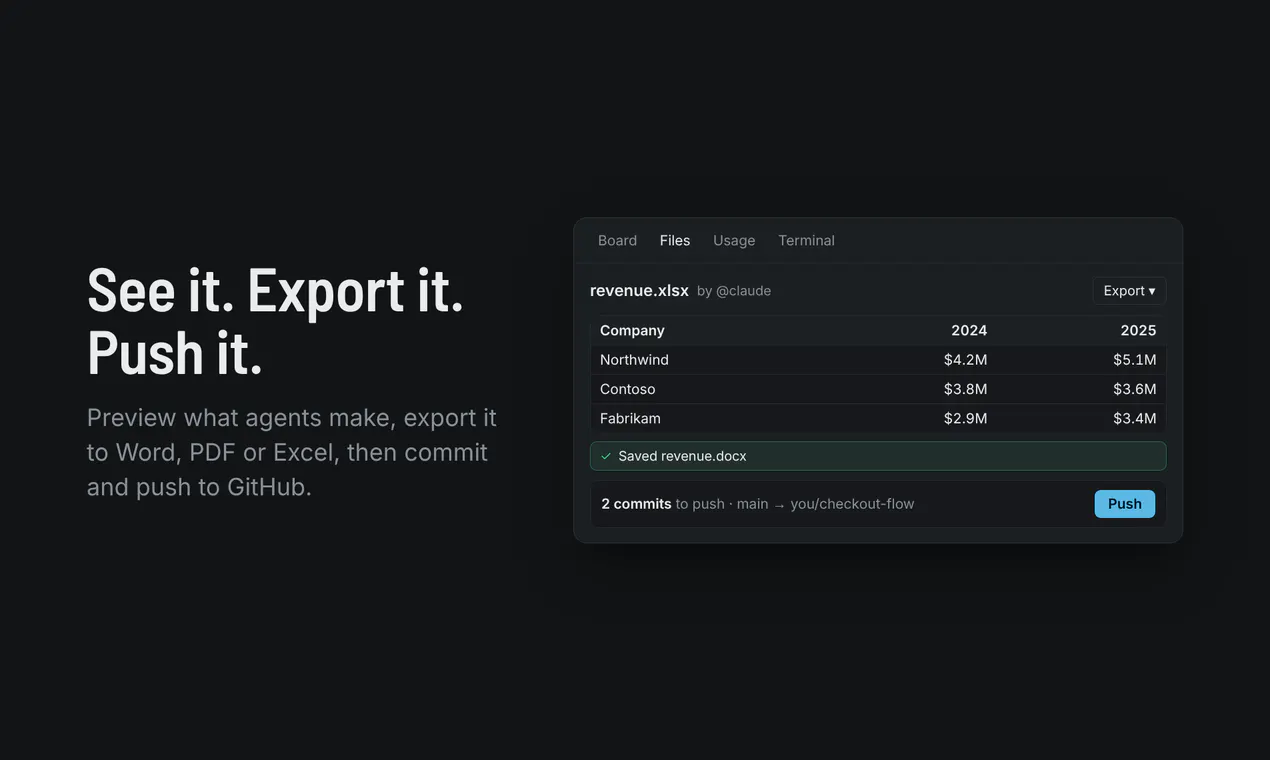Open the Terminal tab
The image size is (1270, 760).
tap(806, 240)
